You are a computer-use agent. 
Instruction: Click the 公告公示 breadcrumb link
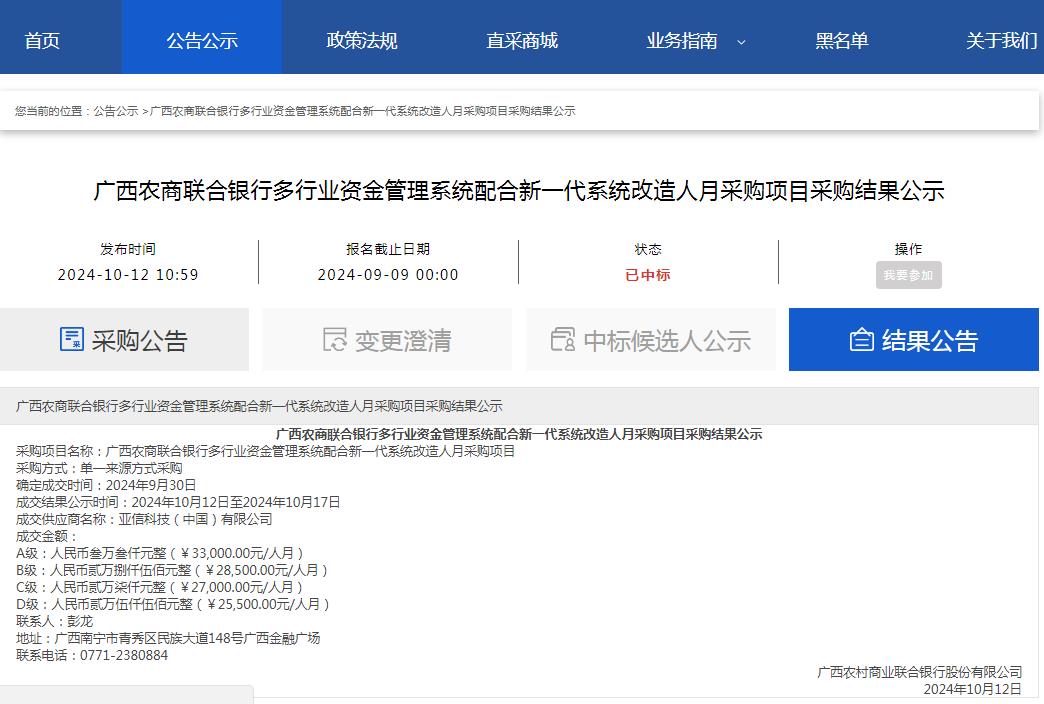tap(116, 111)
